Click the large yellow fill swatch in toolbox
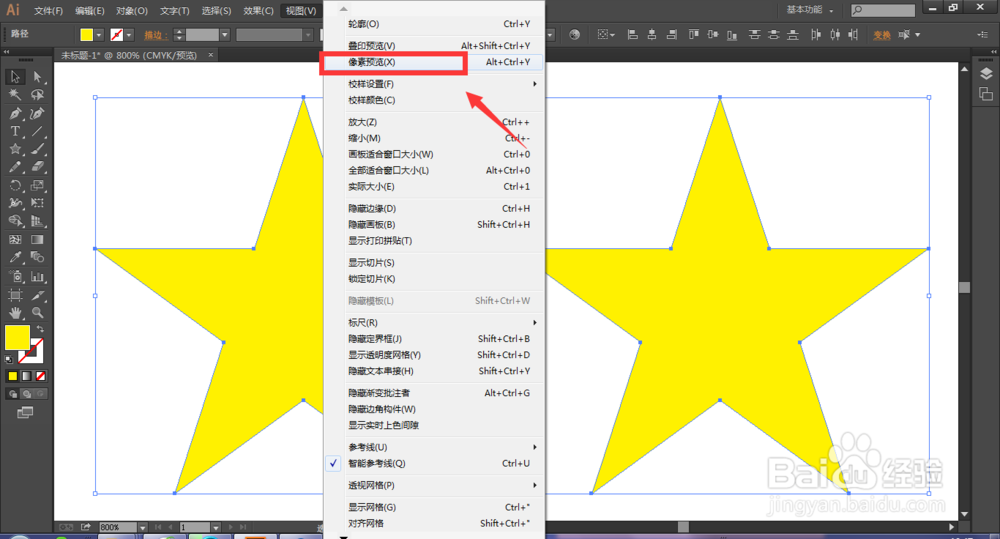 pyautogui.click(x=17, y=337)
